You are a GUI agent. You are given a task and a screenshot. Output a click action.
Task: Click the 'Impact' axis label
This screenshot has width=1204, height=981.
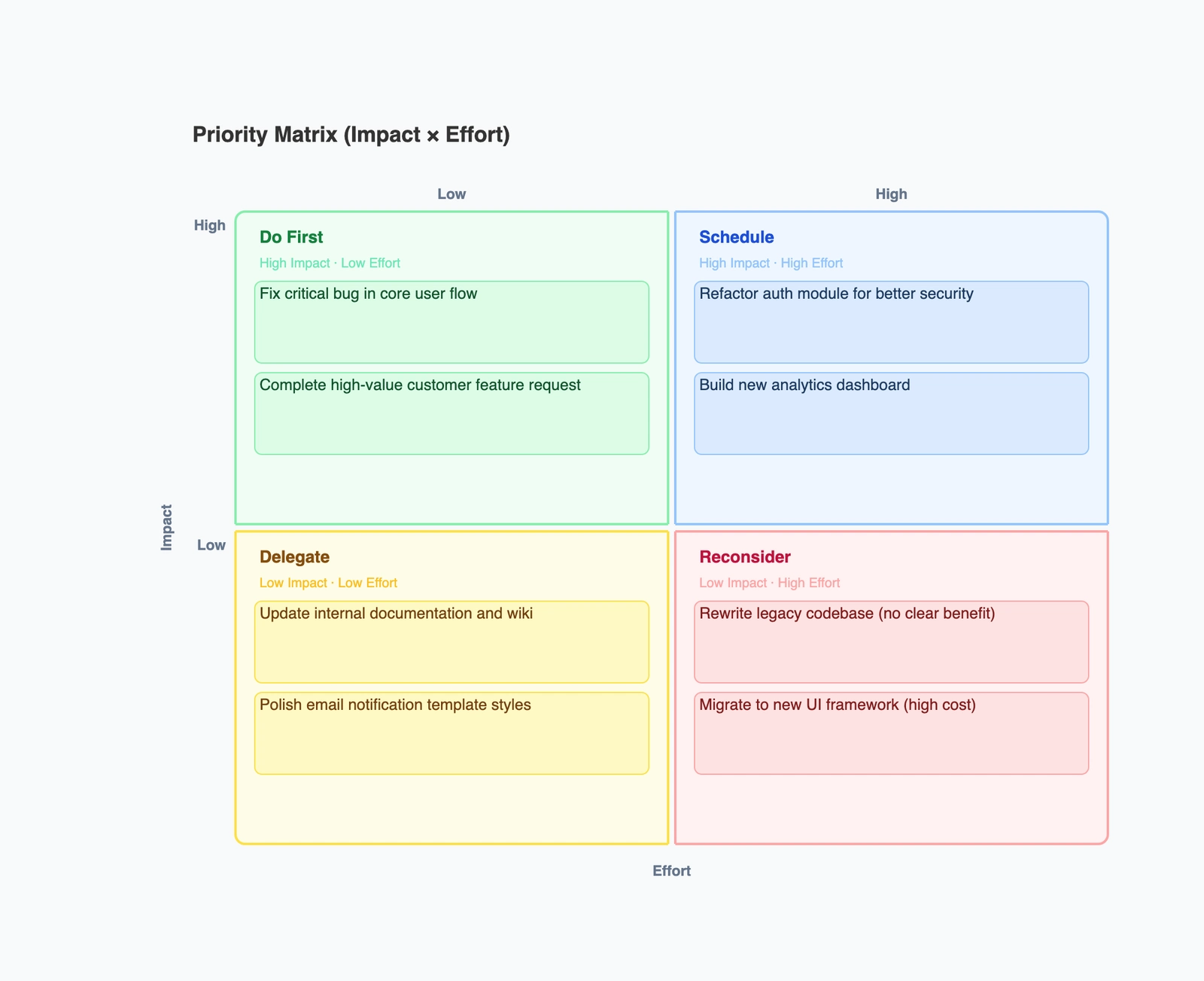(167, 528)
